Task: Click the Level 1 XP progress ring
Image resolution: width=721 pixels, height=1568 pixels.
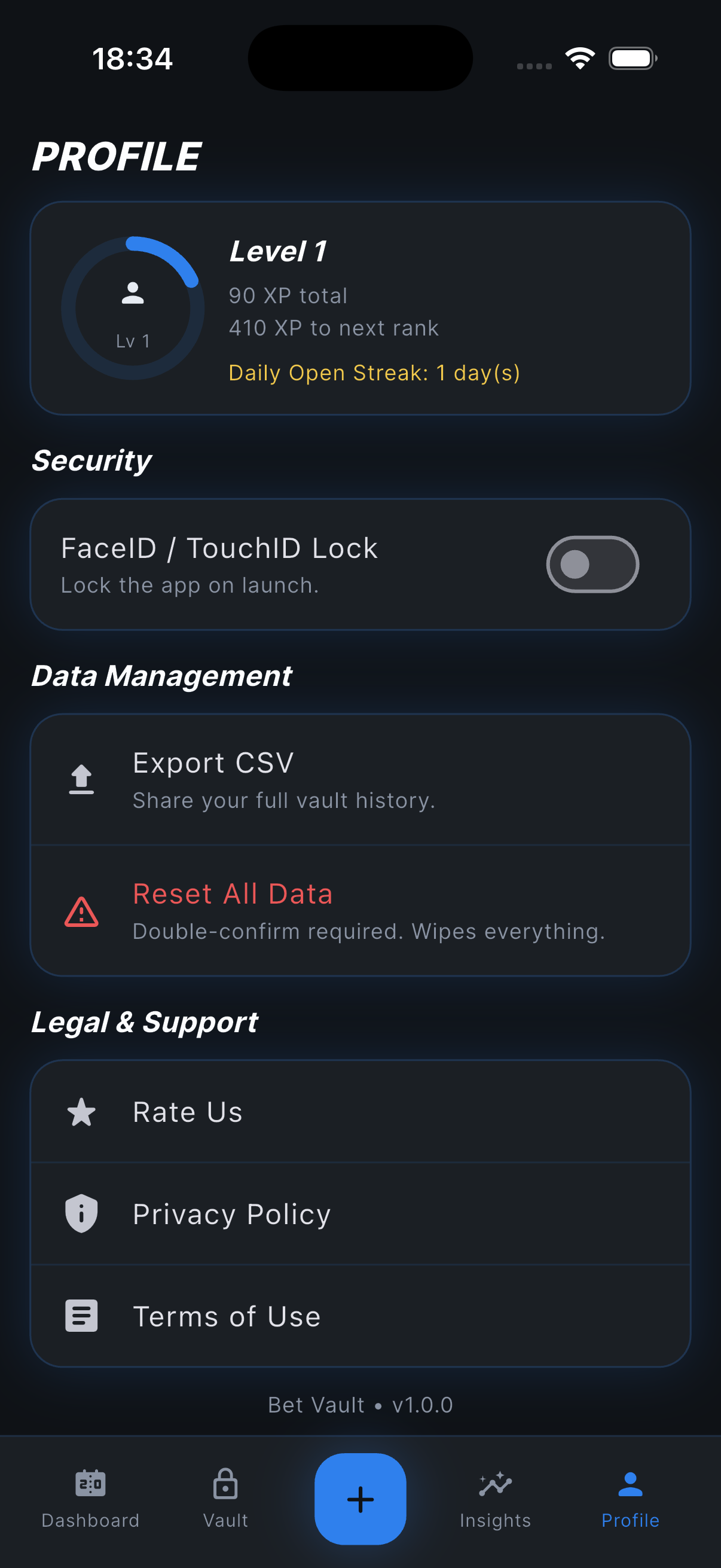Action: point(132,307)
